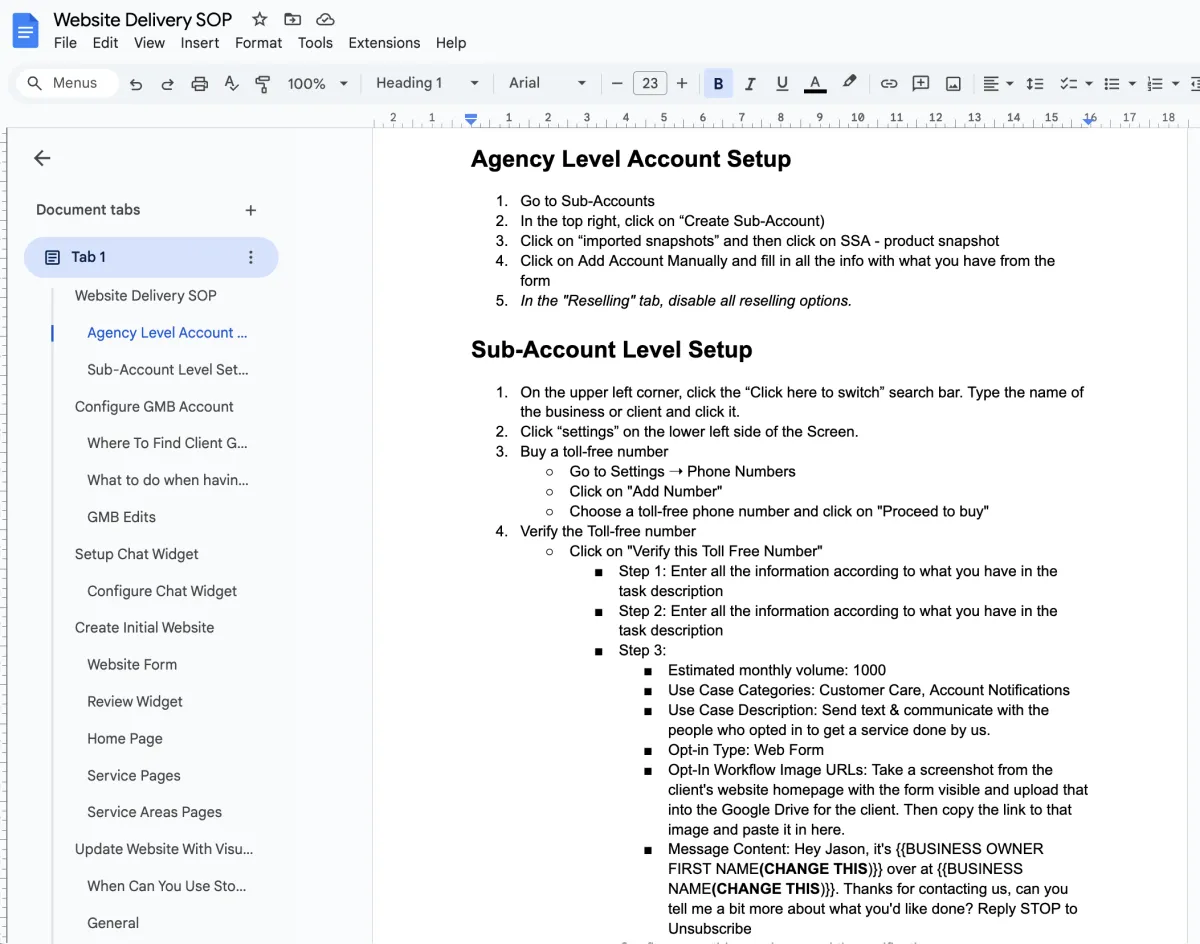Go to Review Widget outline item
The width and height of the screenshot is (1200, 944).
point(135,702)
